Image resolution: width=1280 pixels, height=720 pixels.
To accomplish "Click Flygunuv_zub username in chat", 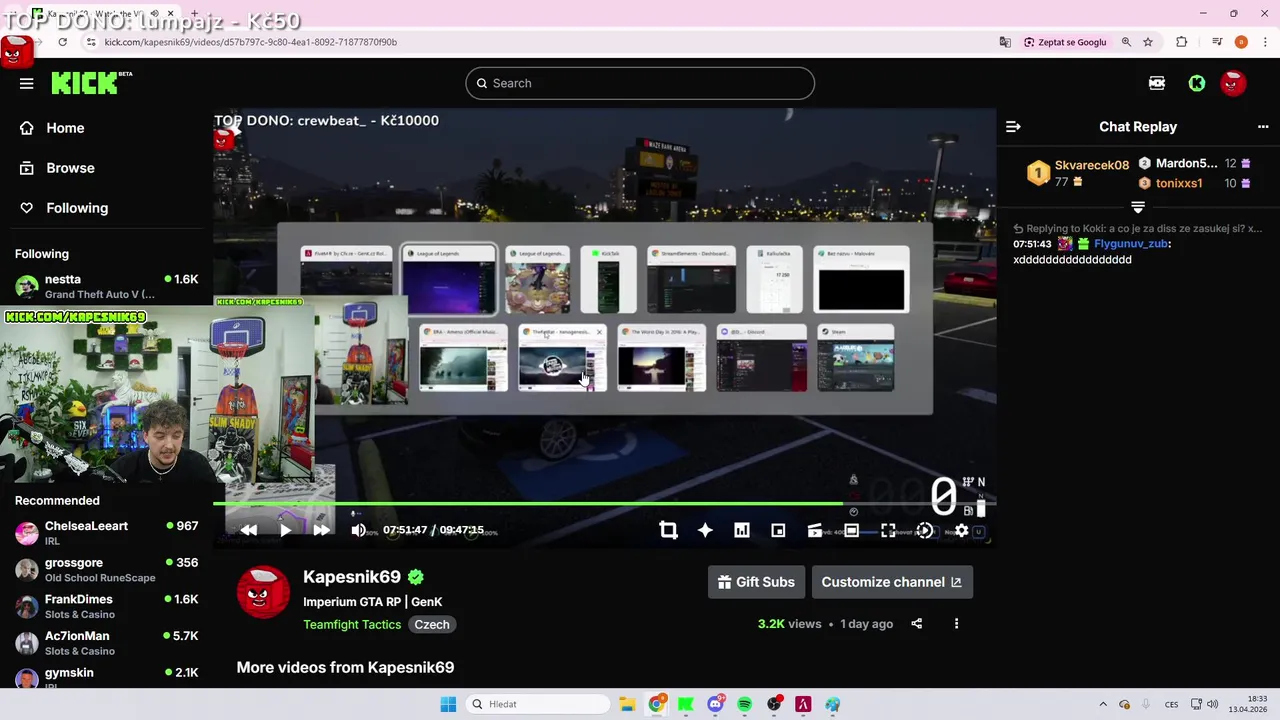I will coord(1131,244).
